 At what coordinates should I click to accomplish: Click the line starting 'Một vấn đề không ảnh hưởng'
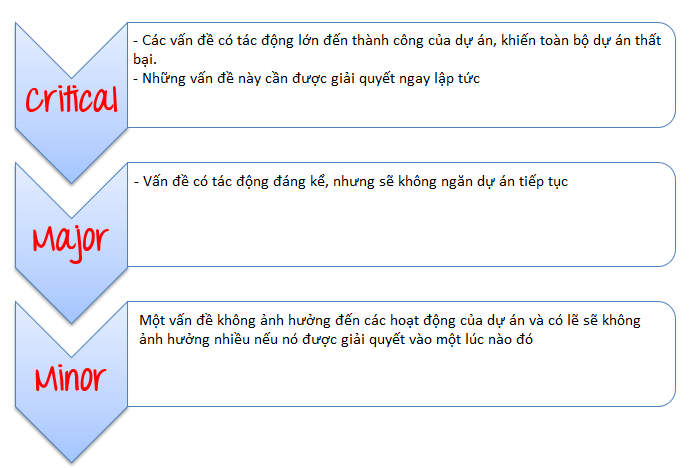coord(390,321)
